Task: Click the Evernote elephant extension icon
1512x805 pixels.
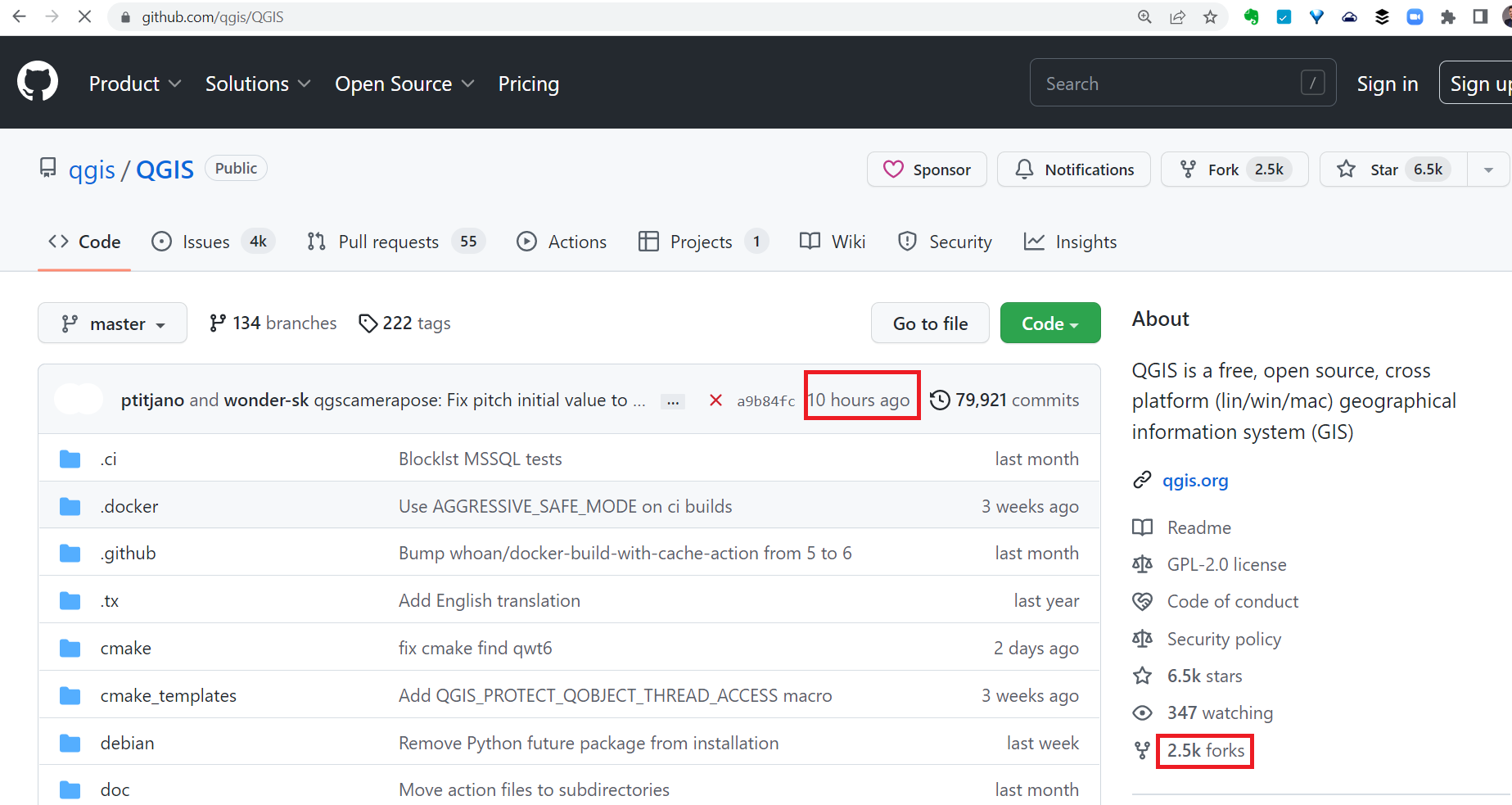Action: coord(1251,17)
